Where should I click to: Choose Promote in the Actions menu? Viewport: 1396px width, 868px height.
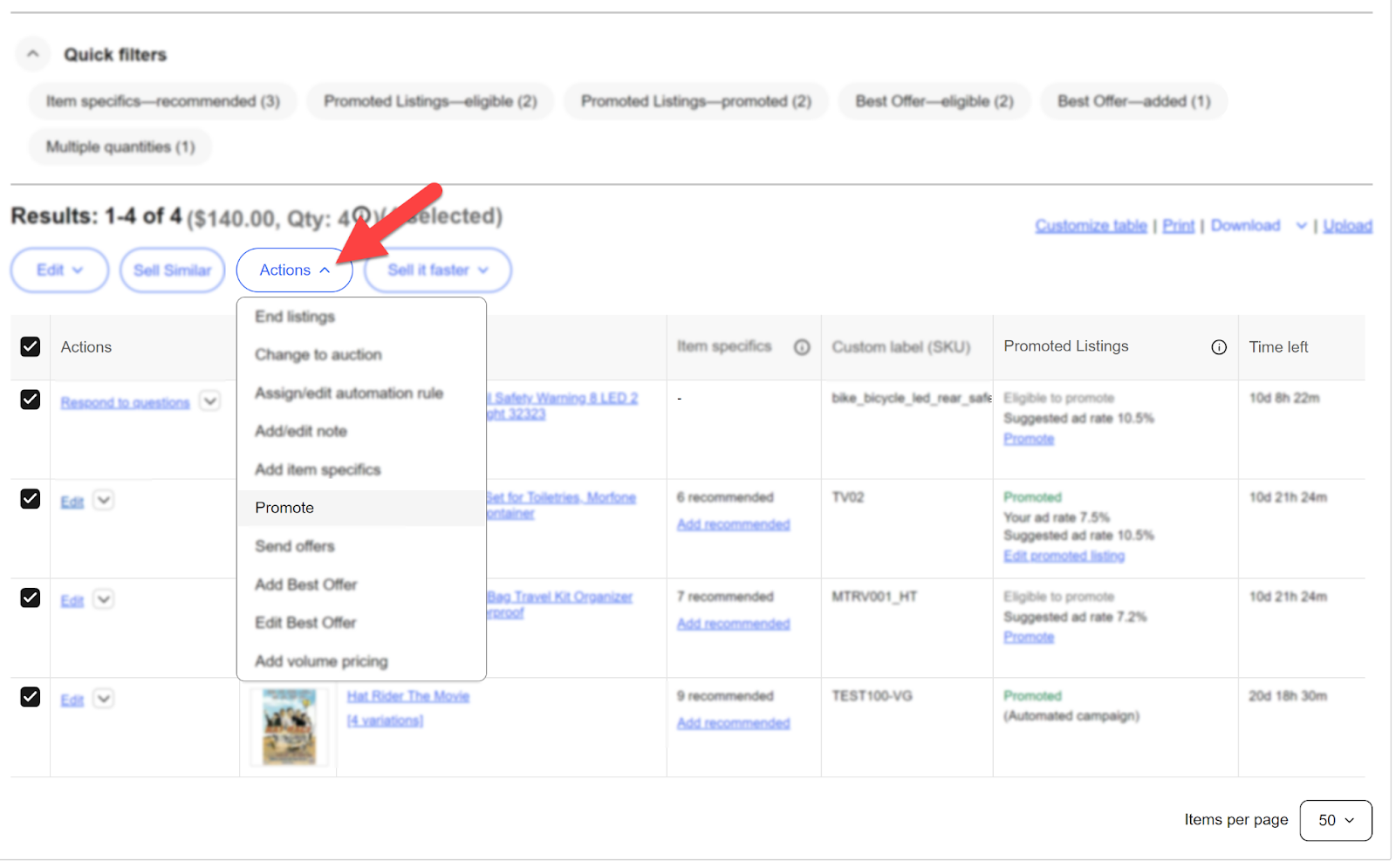284,507
